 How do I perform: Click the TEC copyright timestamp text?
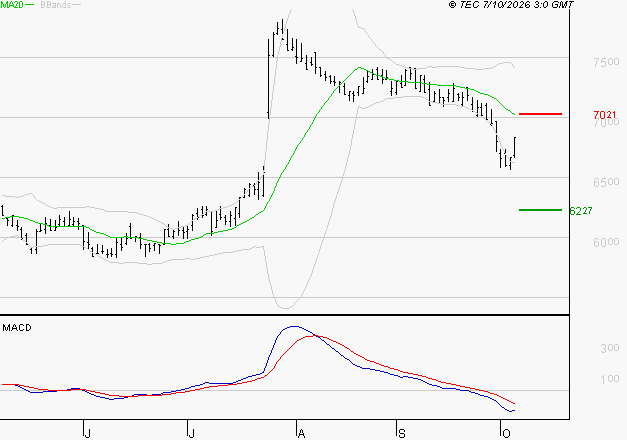click(x=511, y=5)
